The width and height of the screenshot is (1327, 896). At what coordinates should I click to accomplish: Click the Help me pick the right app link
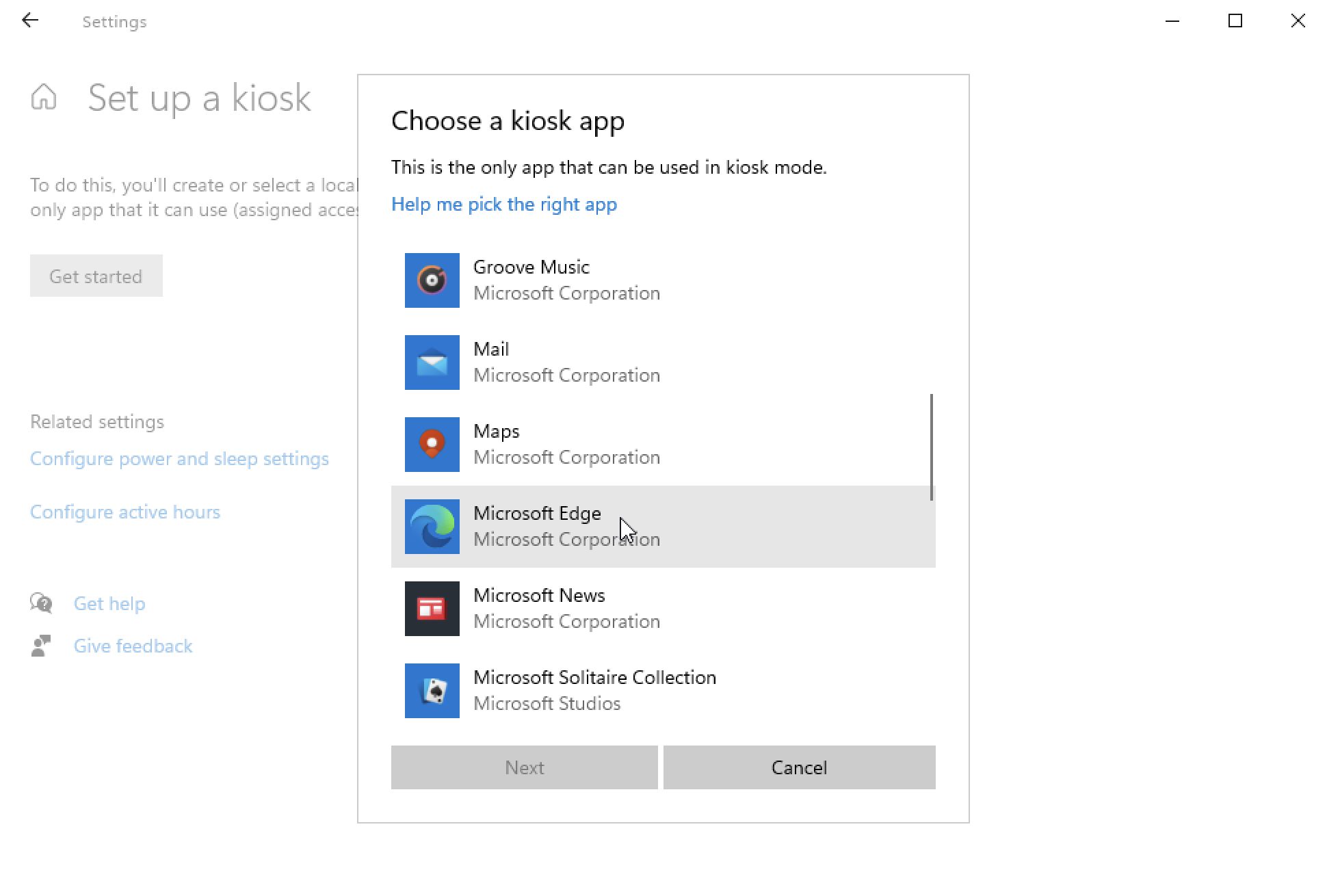(x=504, y=205)
